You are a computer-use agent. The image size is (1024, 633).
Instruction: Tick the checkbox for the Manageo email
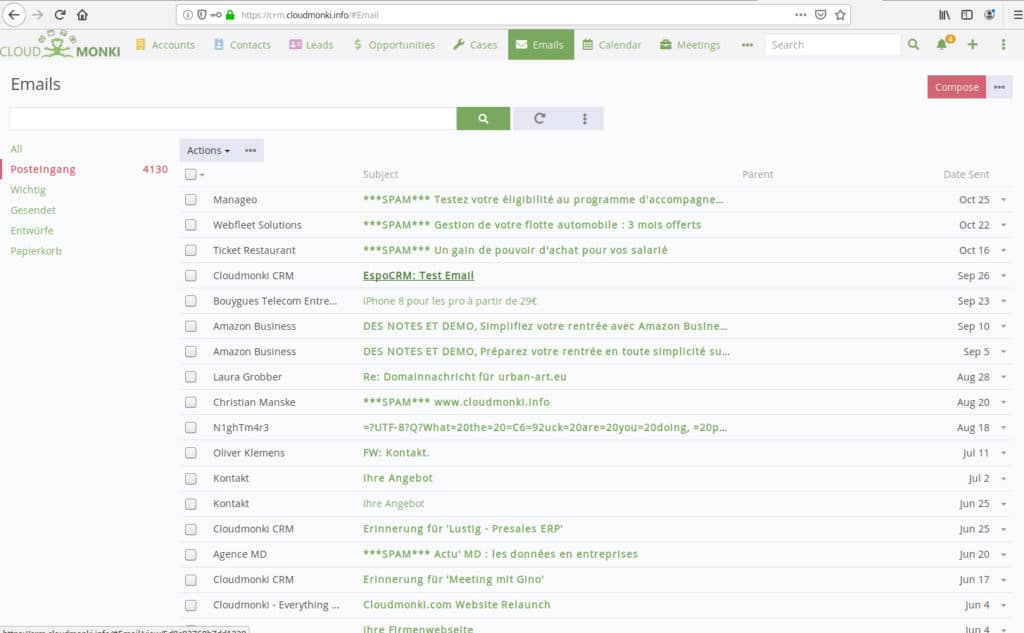[x=191, y=199]
